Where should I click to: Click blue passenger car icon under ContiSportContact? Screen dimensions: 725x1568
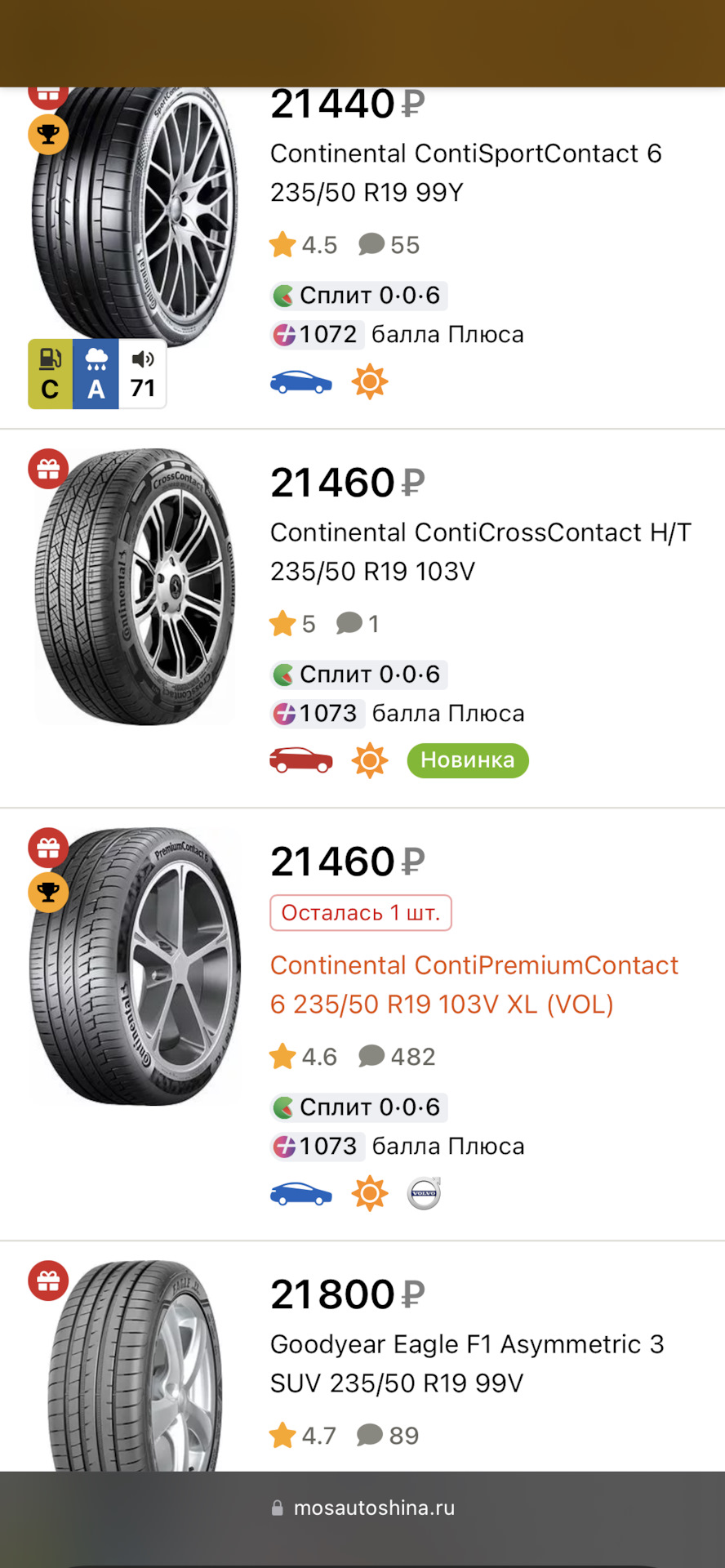pyautogui.click(x=301, y=382)
